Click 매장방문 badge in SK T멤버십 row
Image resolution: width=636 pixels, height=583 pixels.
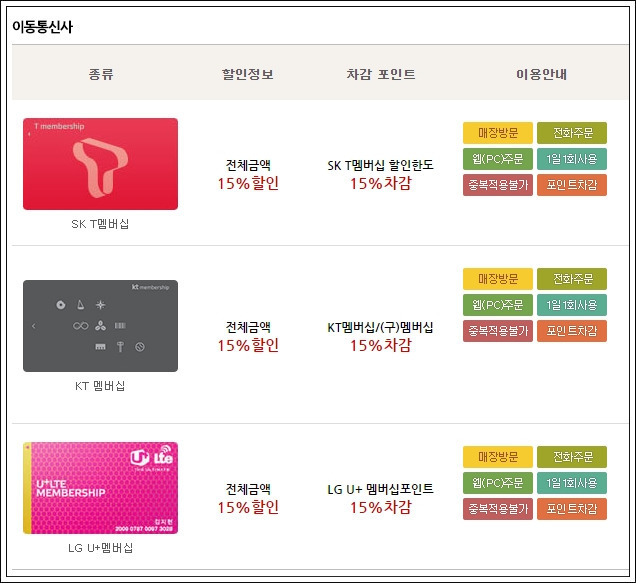tap(498, 133)
